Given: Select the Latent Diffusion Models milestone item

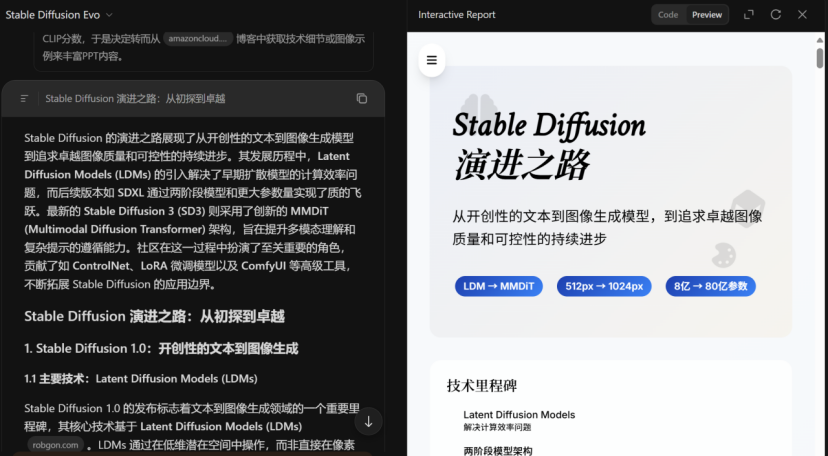Looking at the screenshot, I should tap(519, 415).
